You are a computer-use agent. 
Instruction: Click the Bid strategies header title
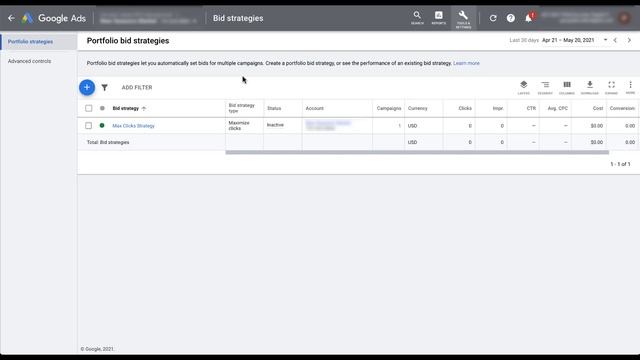[238, 18]
